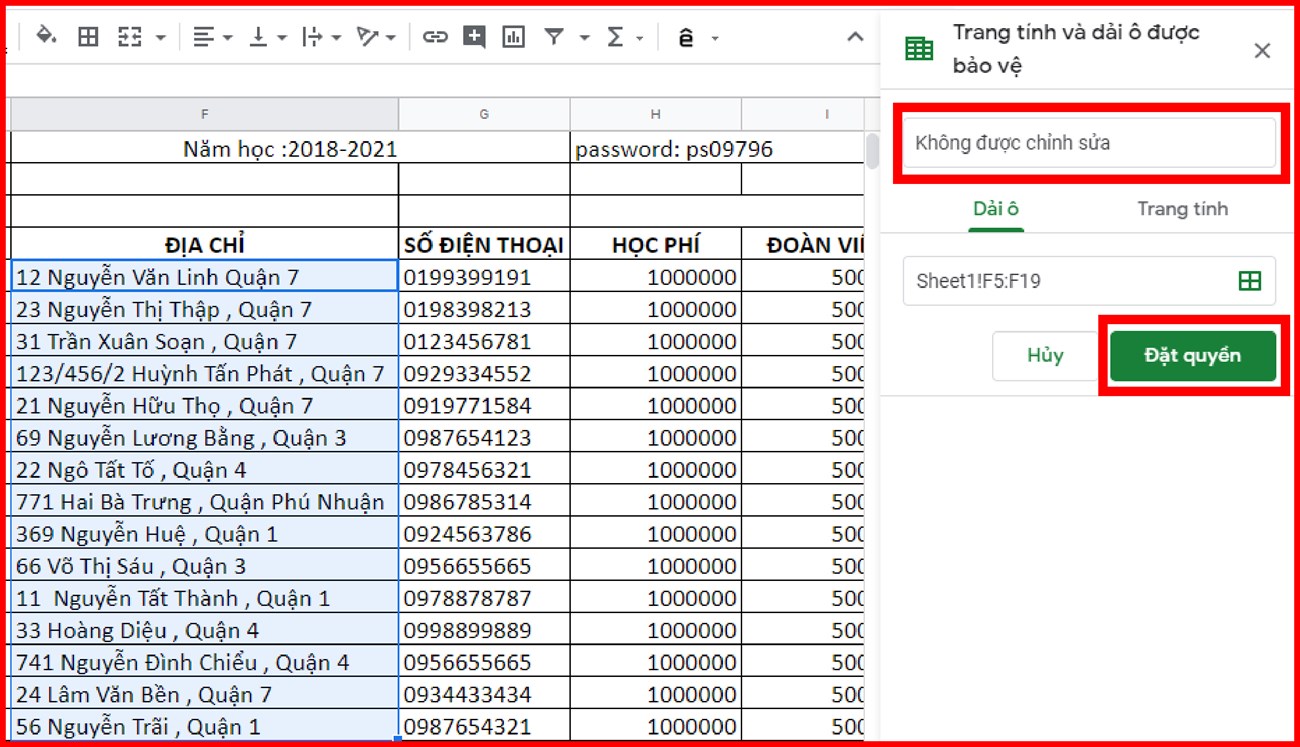Image resolution: width=1300 pixels, height=747 pixels.
Task: Select phone number cell 0929334552
Action: 484,373
